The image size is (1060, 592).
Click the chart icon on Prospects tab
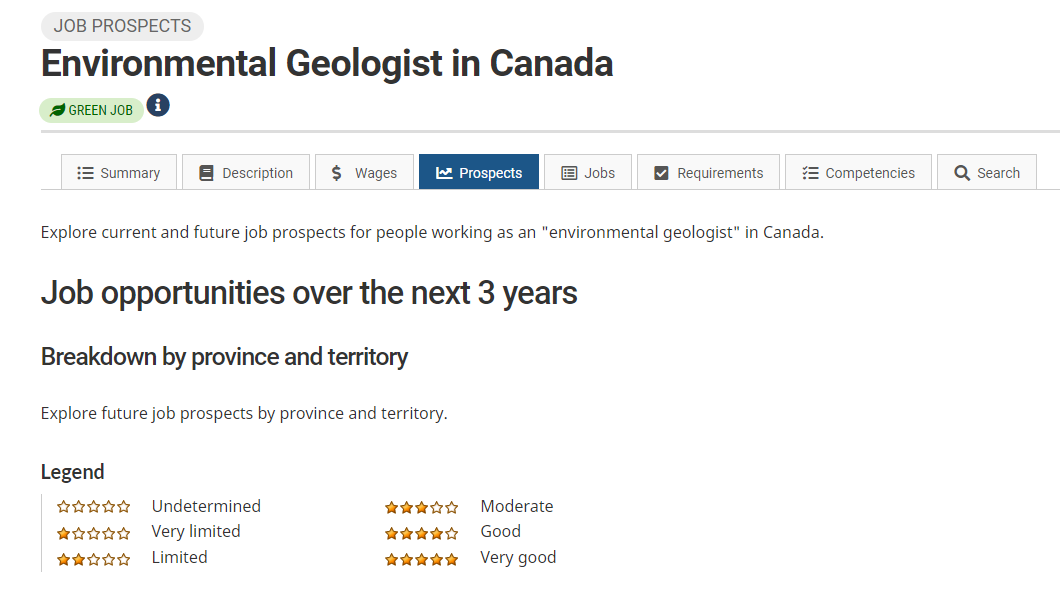[x=444, y=173]
